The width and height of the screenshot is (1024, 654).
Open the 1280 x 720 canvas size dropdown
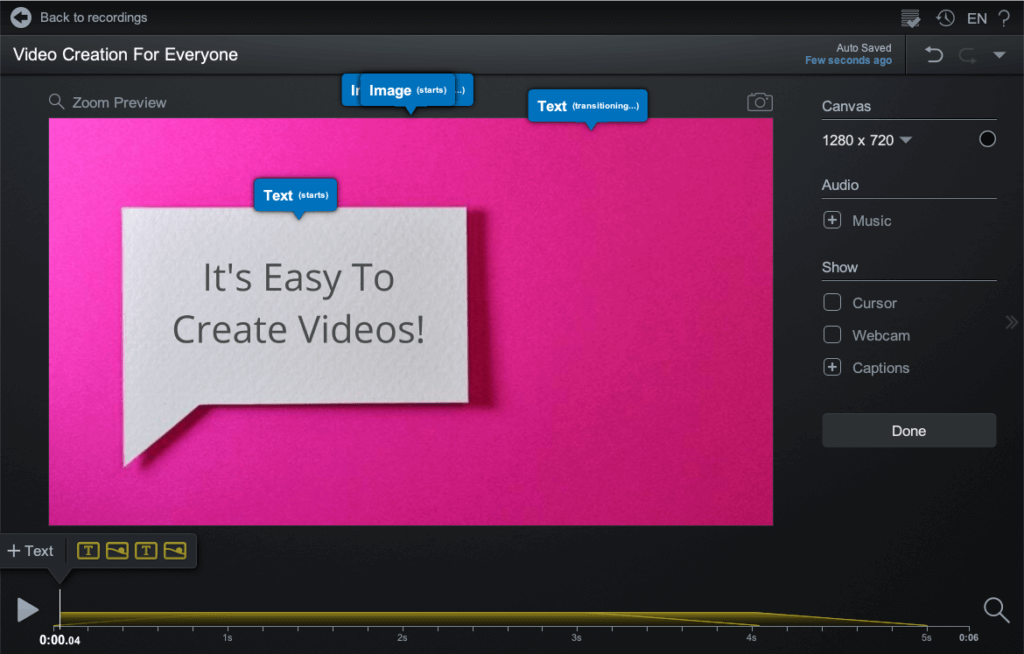866,140
